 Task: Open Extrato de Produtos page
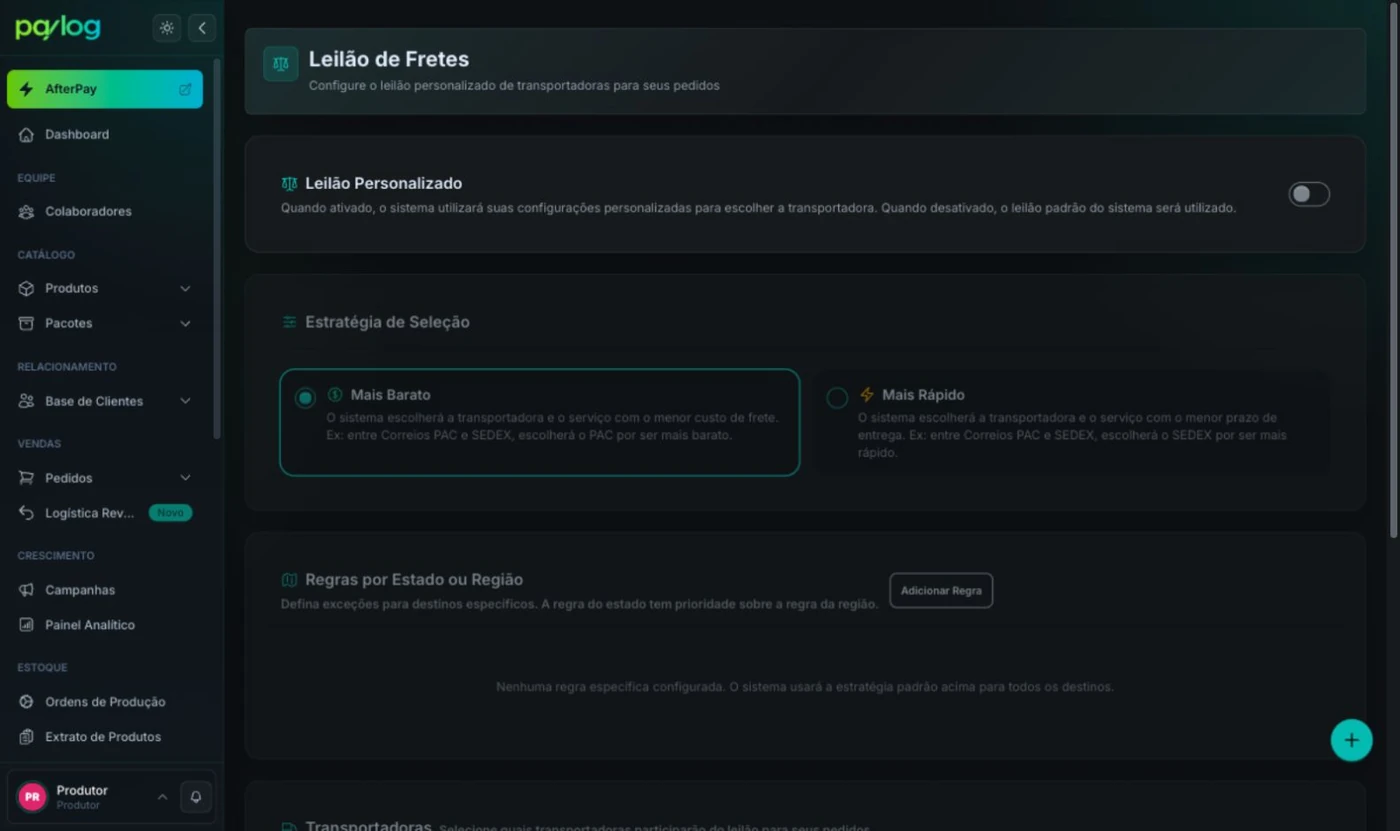(105, 737)
